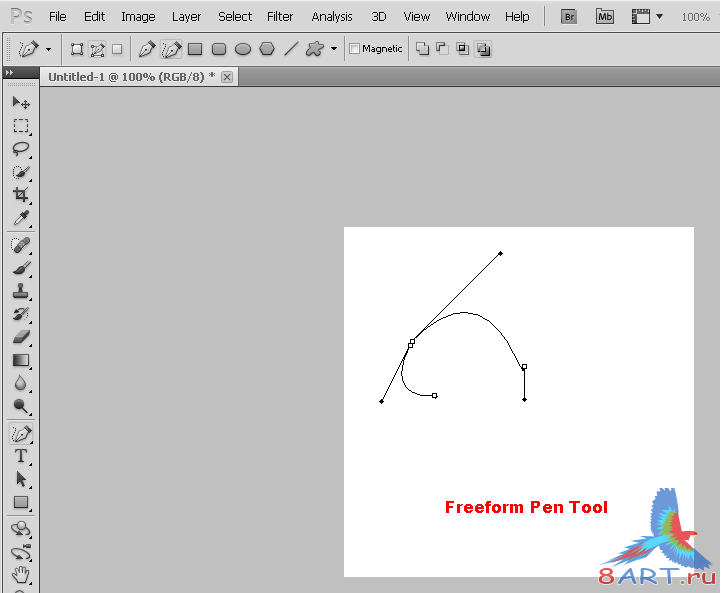Choose Shape Layers mode in options bar
The width and height of the screenshot is (723, 593).
(x=77, y=49)
